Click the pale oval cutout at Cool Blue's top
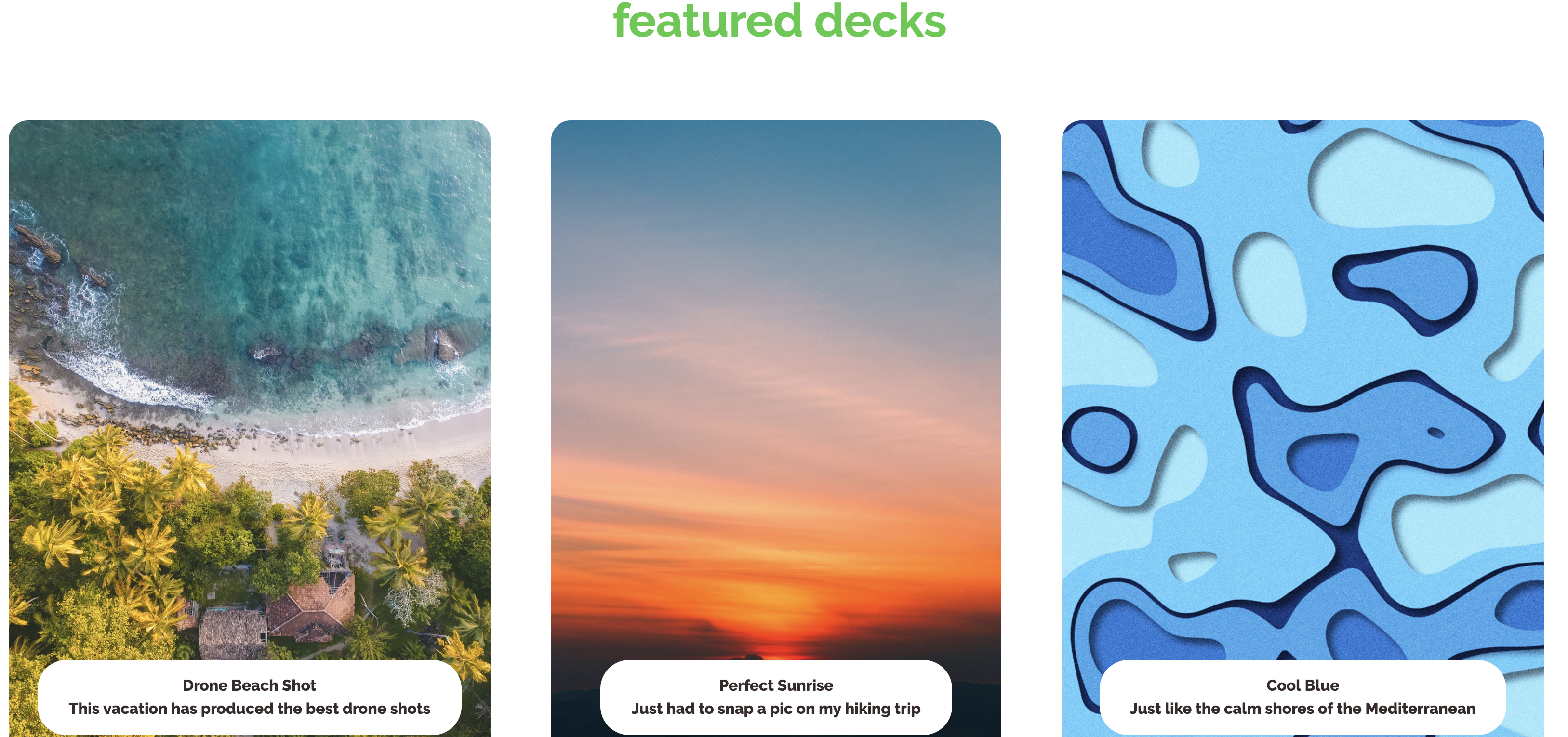 pyautogui.click(x=1170, y=153)
